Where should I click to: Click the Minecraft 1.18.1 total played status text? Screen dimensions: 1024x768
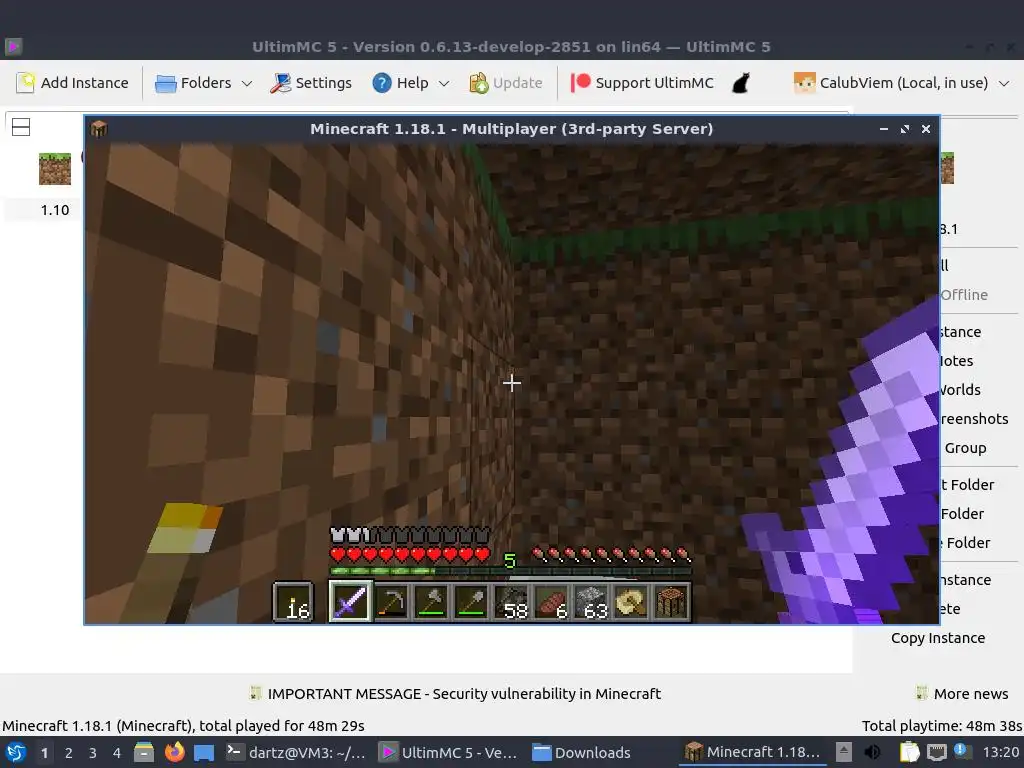pos(184,726)
